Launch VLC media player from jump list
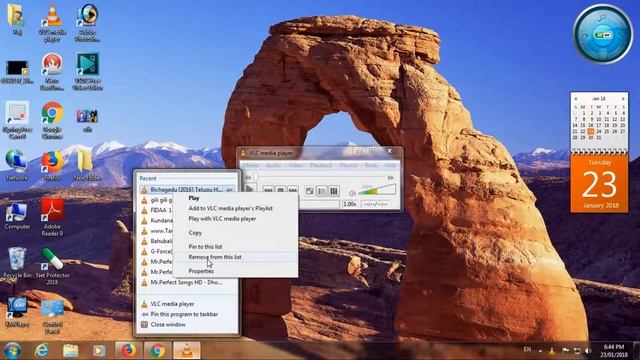The width and height of the screenshot is (640, 360). coord(187,304)
